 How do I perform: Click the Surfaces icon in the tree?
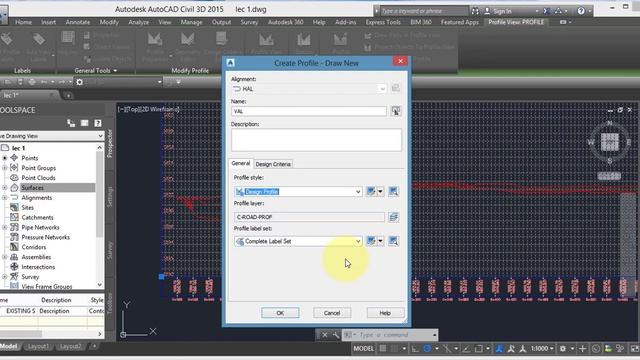(x=14, y=187)
